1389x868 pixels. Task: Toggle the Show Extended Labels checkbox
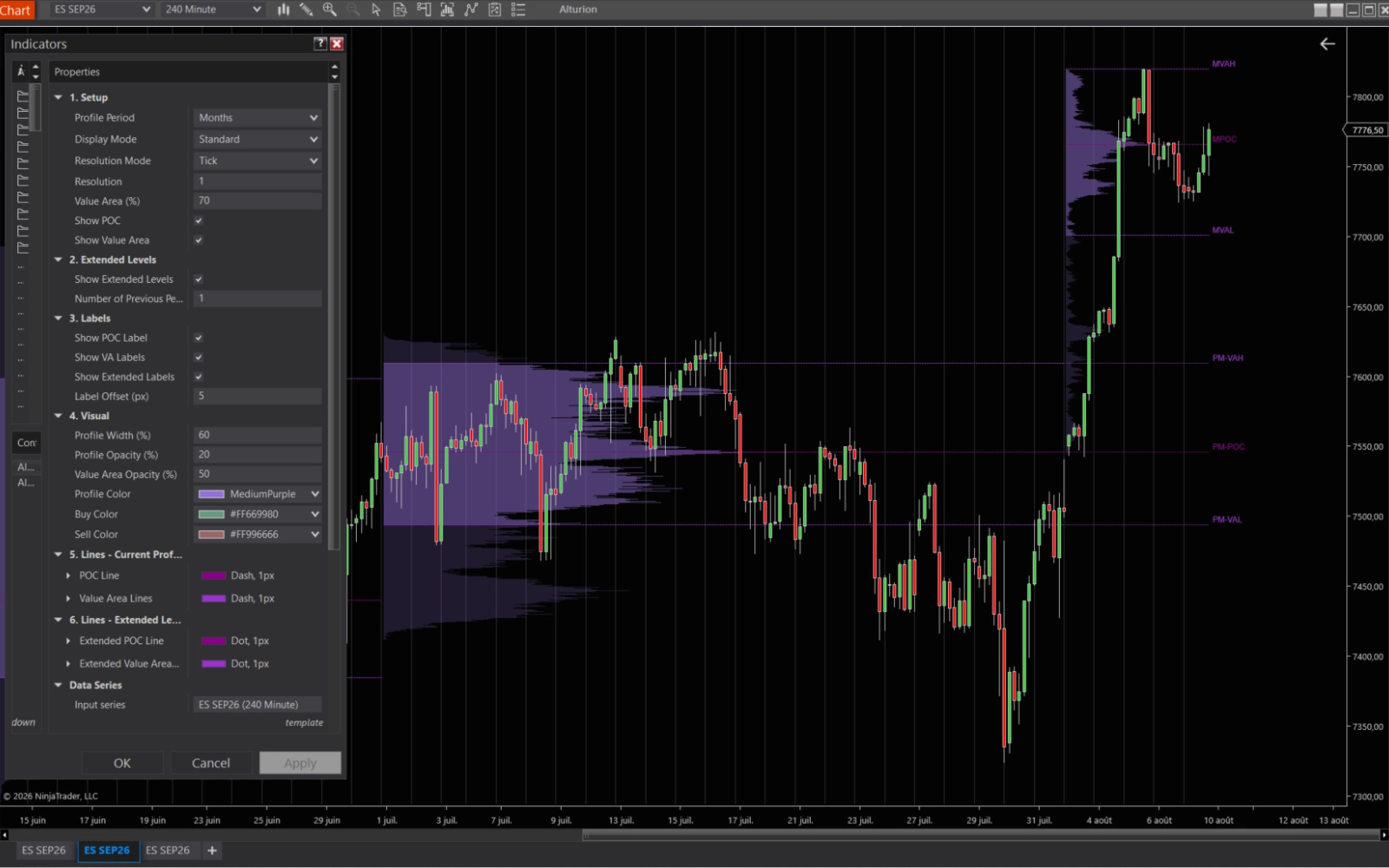(199, 377)
